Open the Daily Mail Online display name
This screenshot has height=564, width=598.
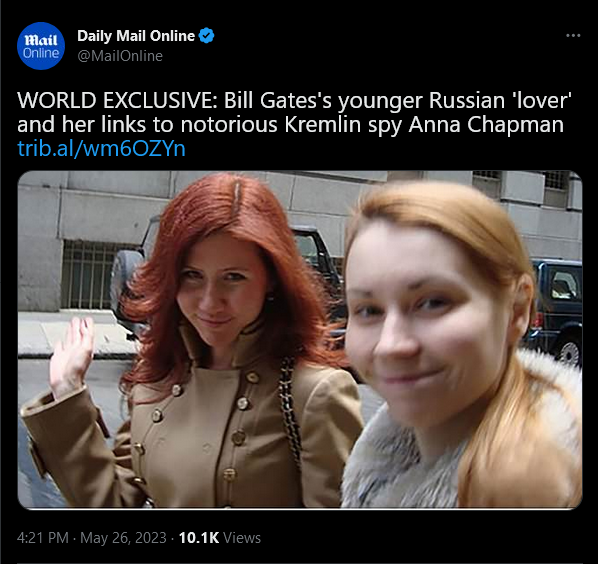tap(136, 36)
